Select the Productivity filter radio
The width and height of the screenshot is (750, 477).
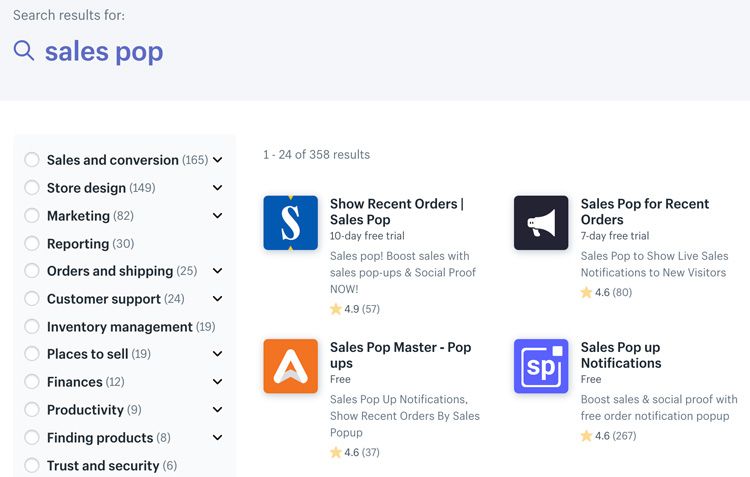point(32,410)
